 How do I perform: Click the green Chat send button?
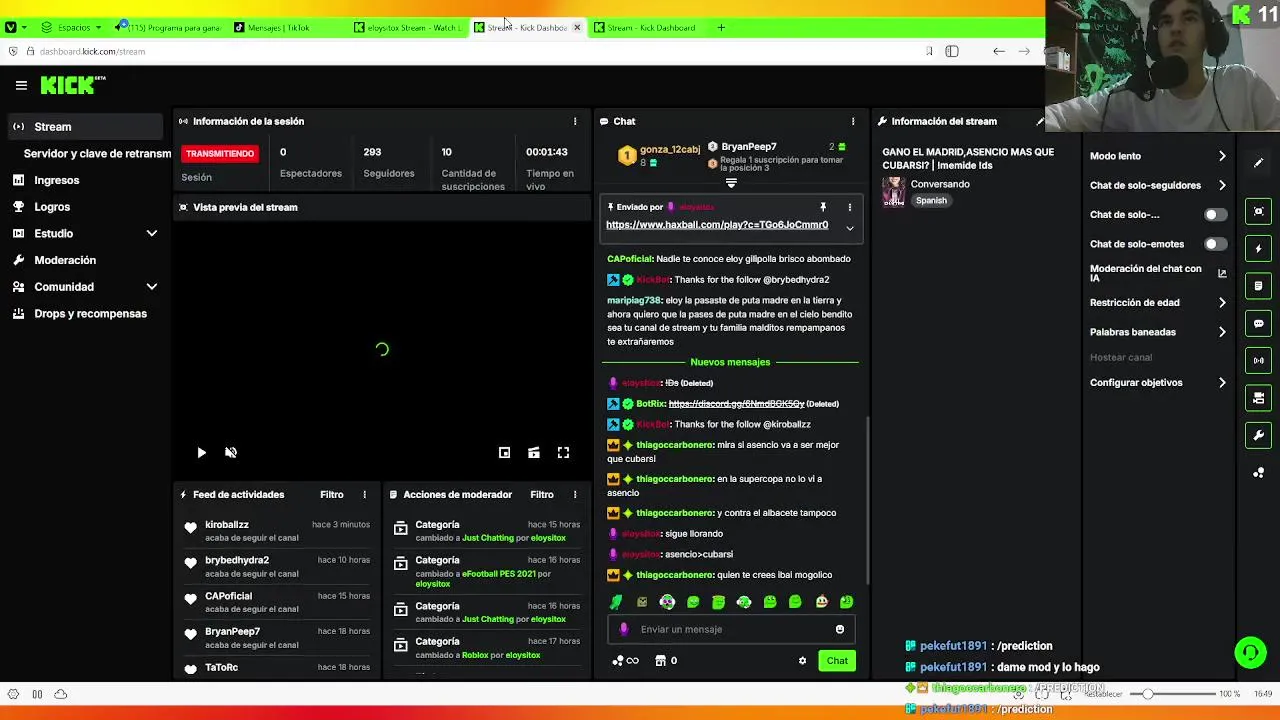tap(837, 661)
